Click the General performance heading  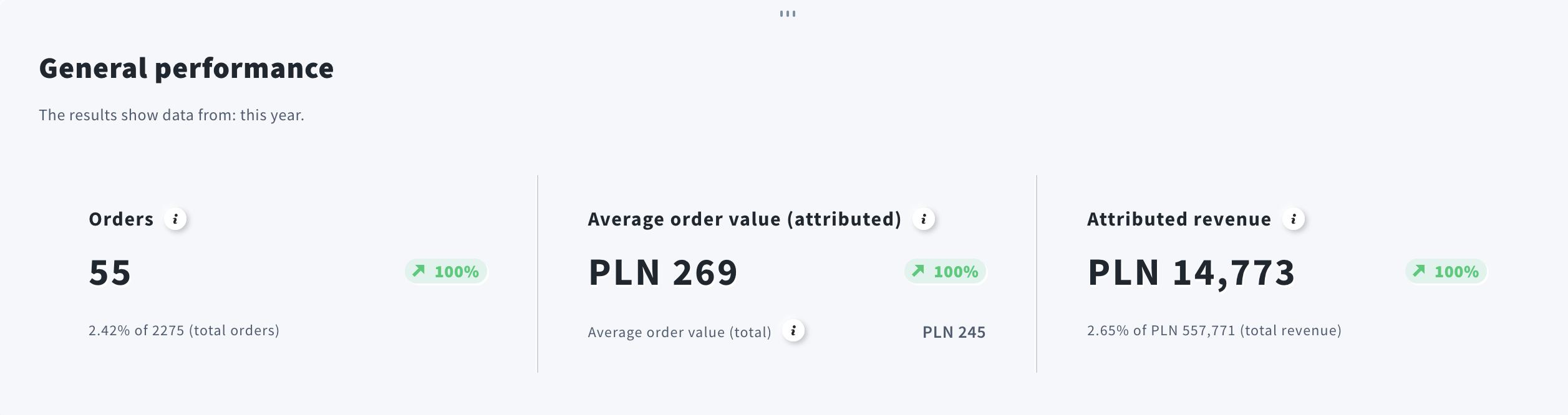[186, 69]
